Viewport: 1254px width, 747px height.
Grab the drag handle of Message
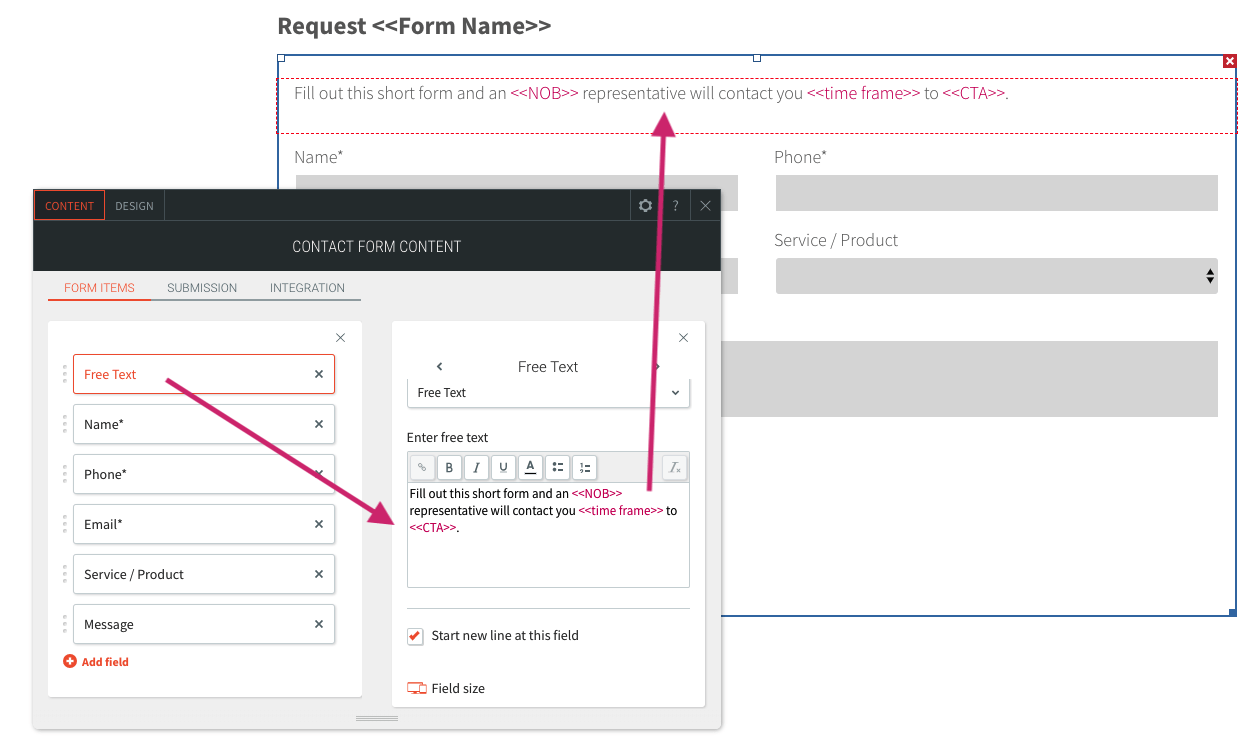point(64,624)
